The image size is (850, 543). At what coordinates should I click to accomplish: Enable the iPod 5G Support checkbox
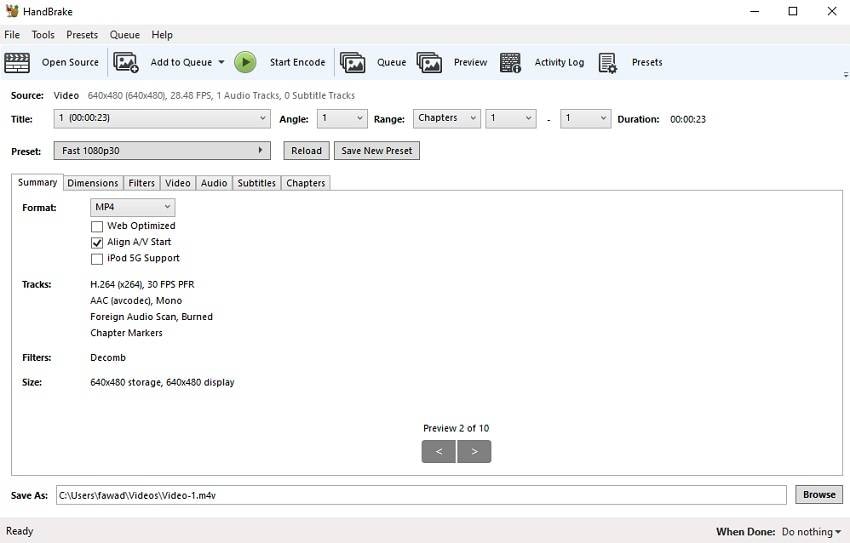(97, 258)
